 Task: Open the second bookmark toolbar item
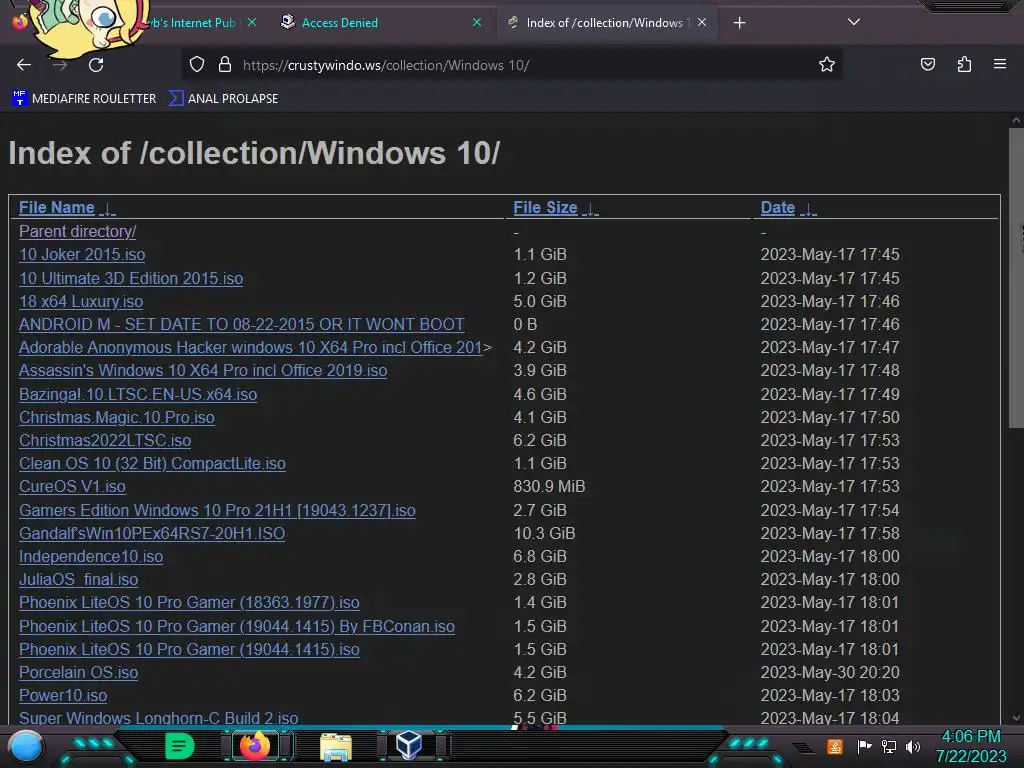223,99
